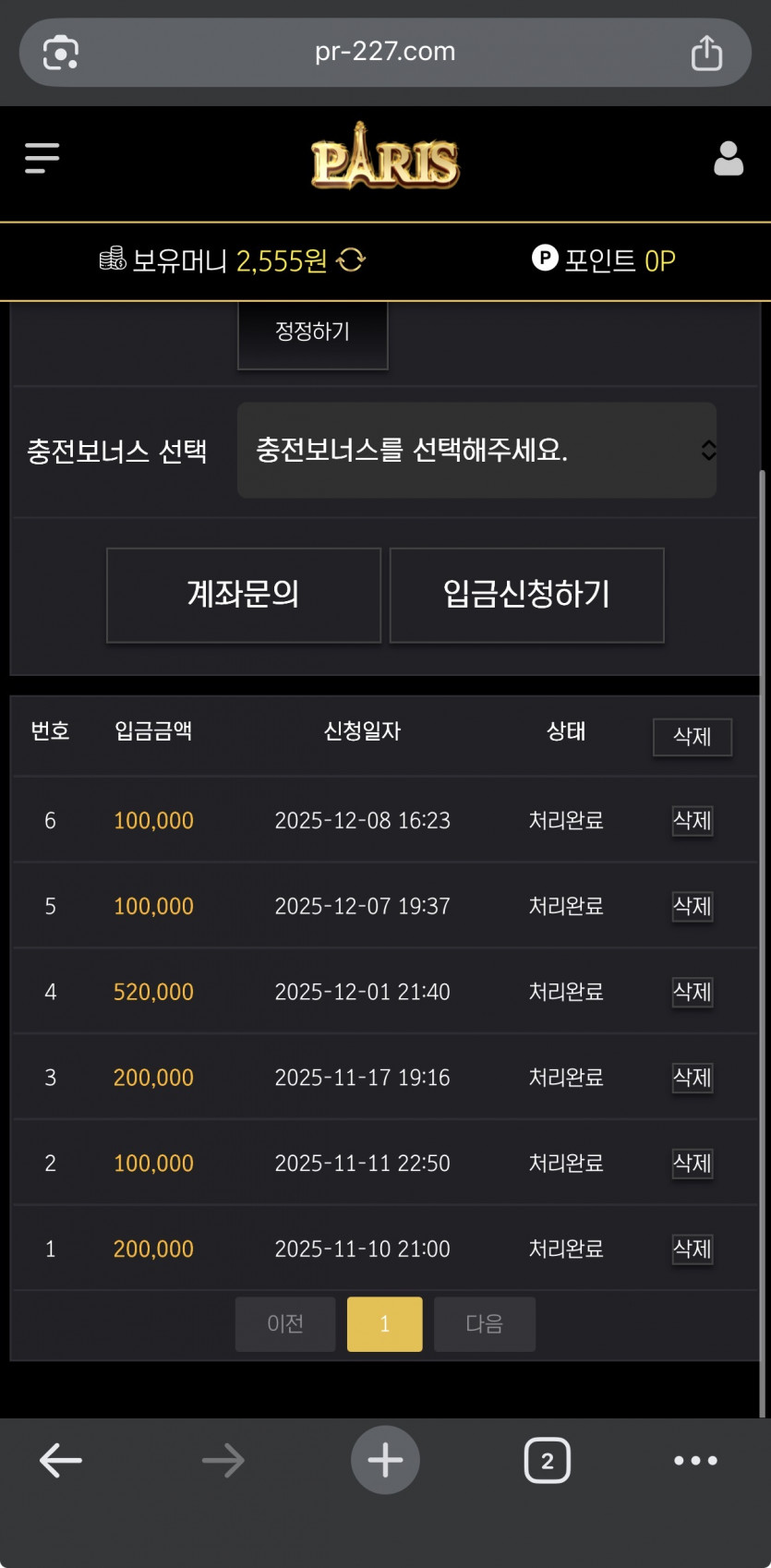Refresh the balance with the reload icon

pyautogui.click(x=352, y=260)
